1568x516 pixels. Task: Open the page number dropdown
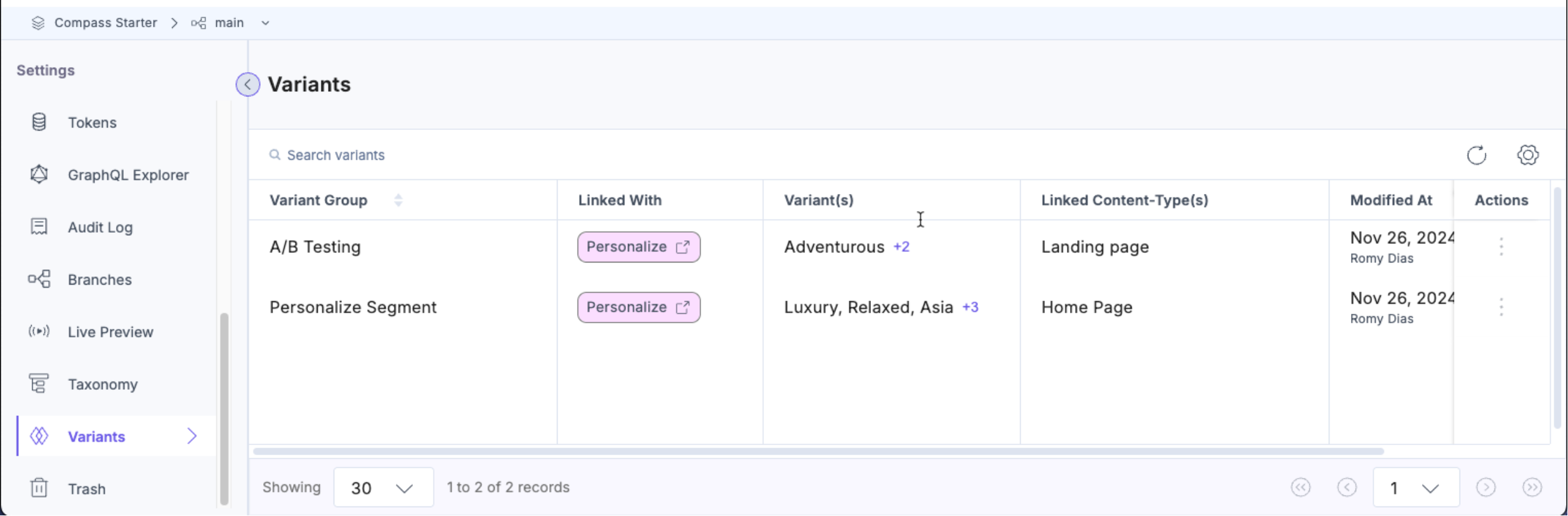tap(1415, 487)
